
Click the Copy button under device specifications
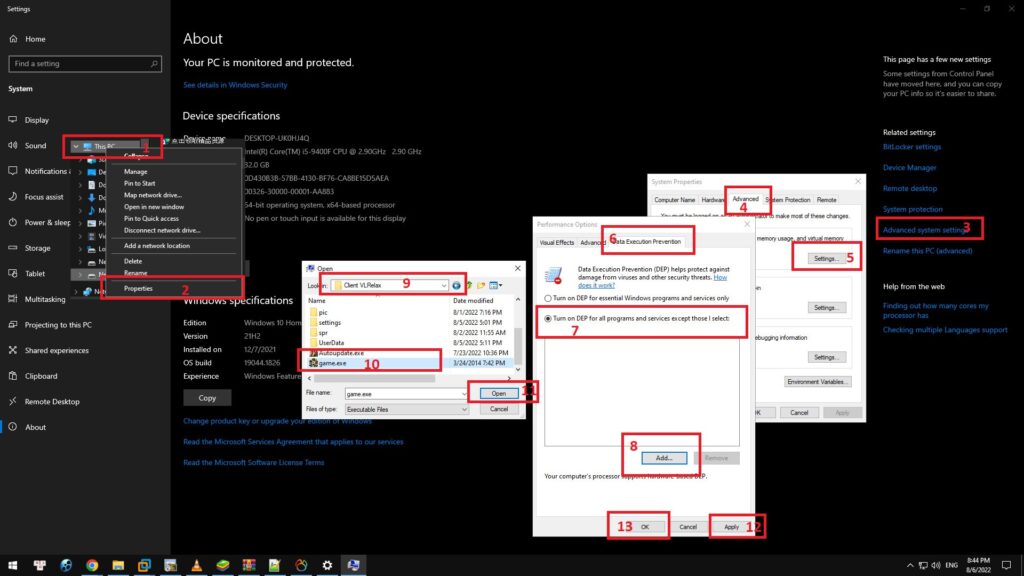pos(207,398)
